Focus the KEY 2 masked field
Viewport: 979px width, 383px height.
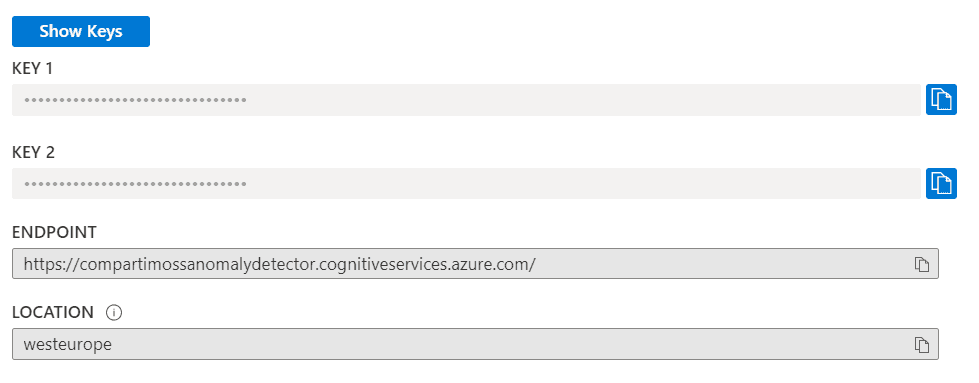point(466,183)
